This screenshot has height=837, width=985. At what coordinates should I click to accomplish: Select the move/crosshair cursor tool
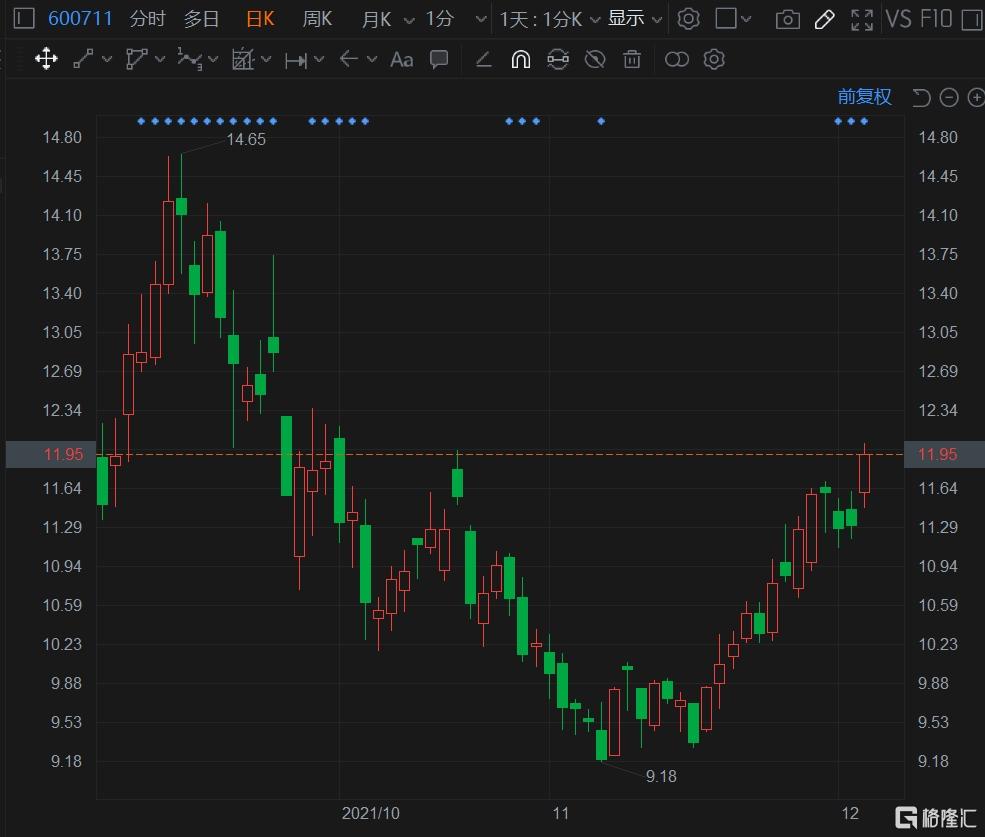point(46,60)
